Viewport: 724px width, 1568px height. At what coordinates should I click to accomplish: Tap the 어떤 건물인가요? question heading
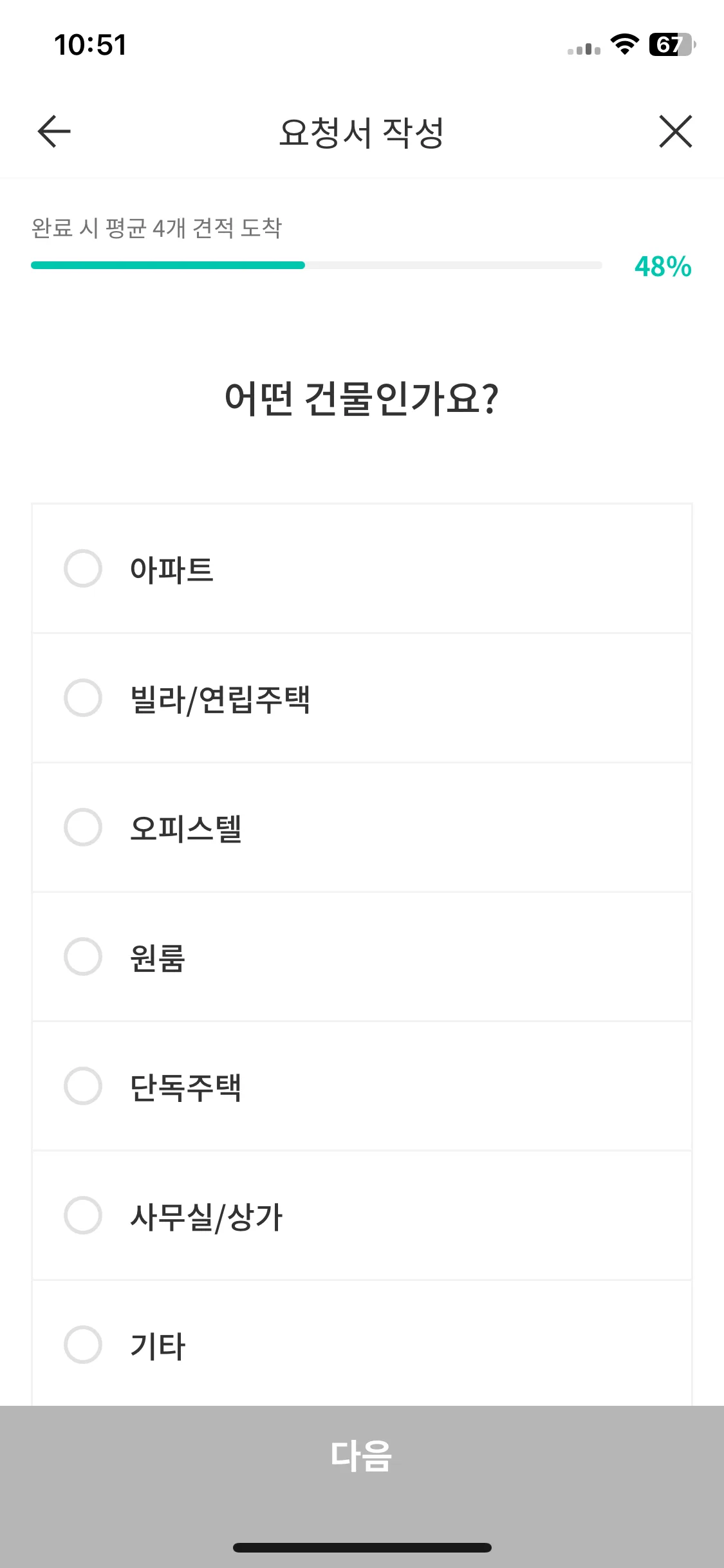click(x=362, y=398)
